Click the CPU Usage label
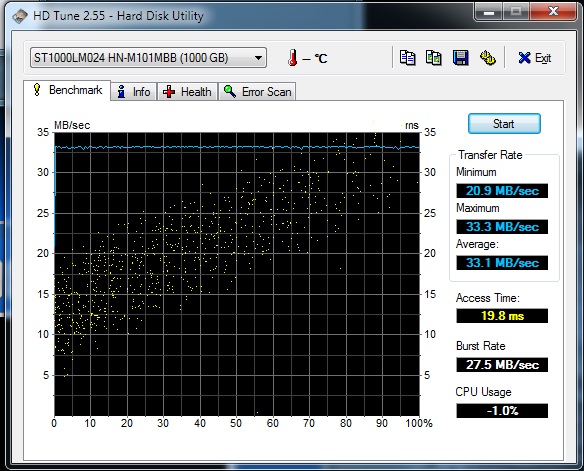 483,392
